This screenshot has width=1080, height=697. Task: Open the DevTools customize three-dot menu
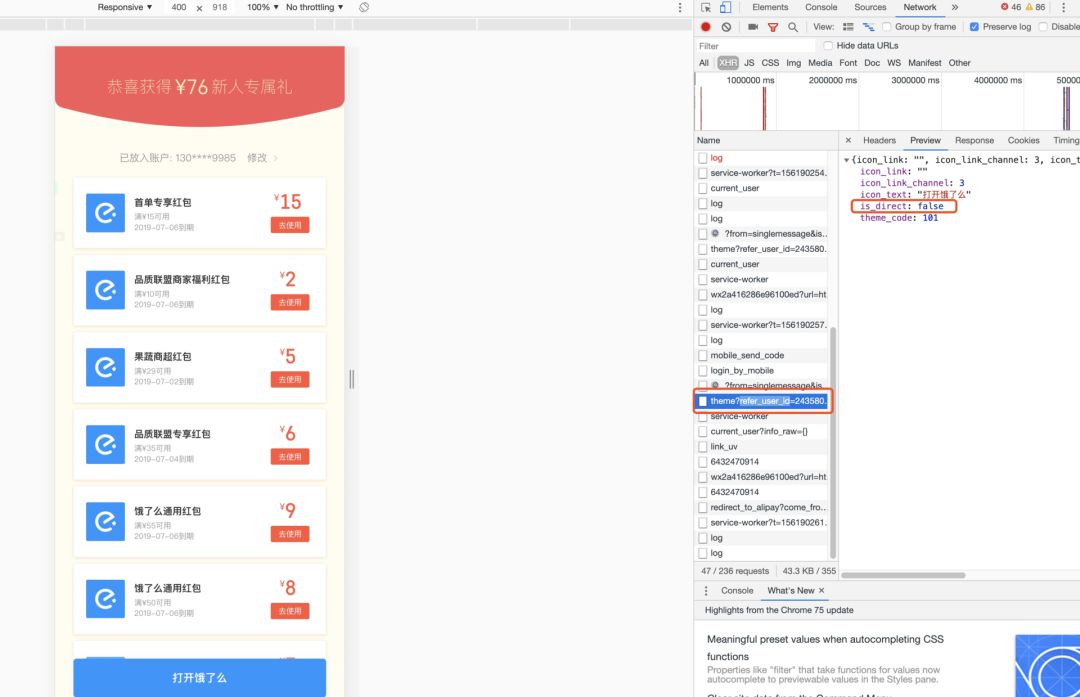click(1063, 7)
